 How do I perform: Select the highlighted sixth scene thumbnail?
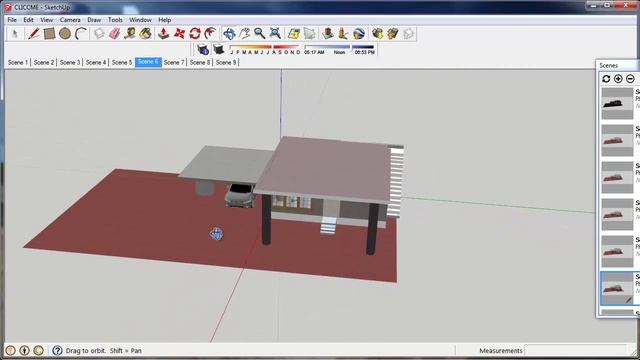coord(617,288)
